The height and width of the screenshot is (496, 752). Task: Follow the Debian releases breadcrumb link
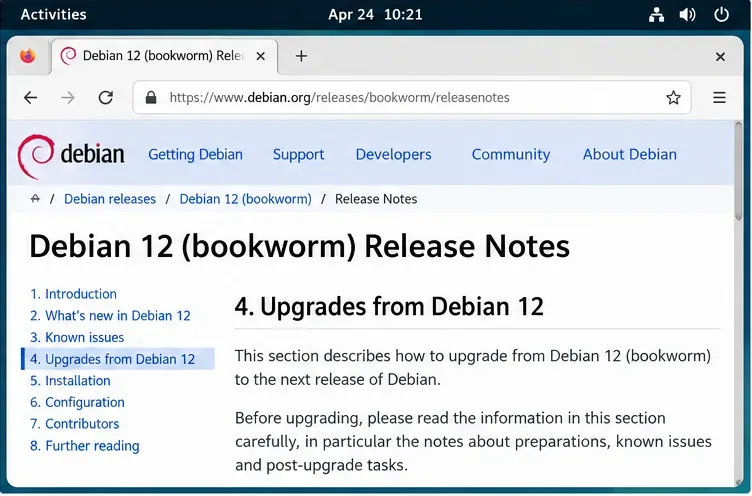pyautogui.click(x=110, y=199)
